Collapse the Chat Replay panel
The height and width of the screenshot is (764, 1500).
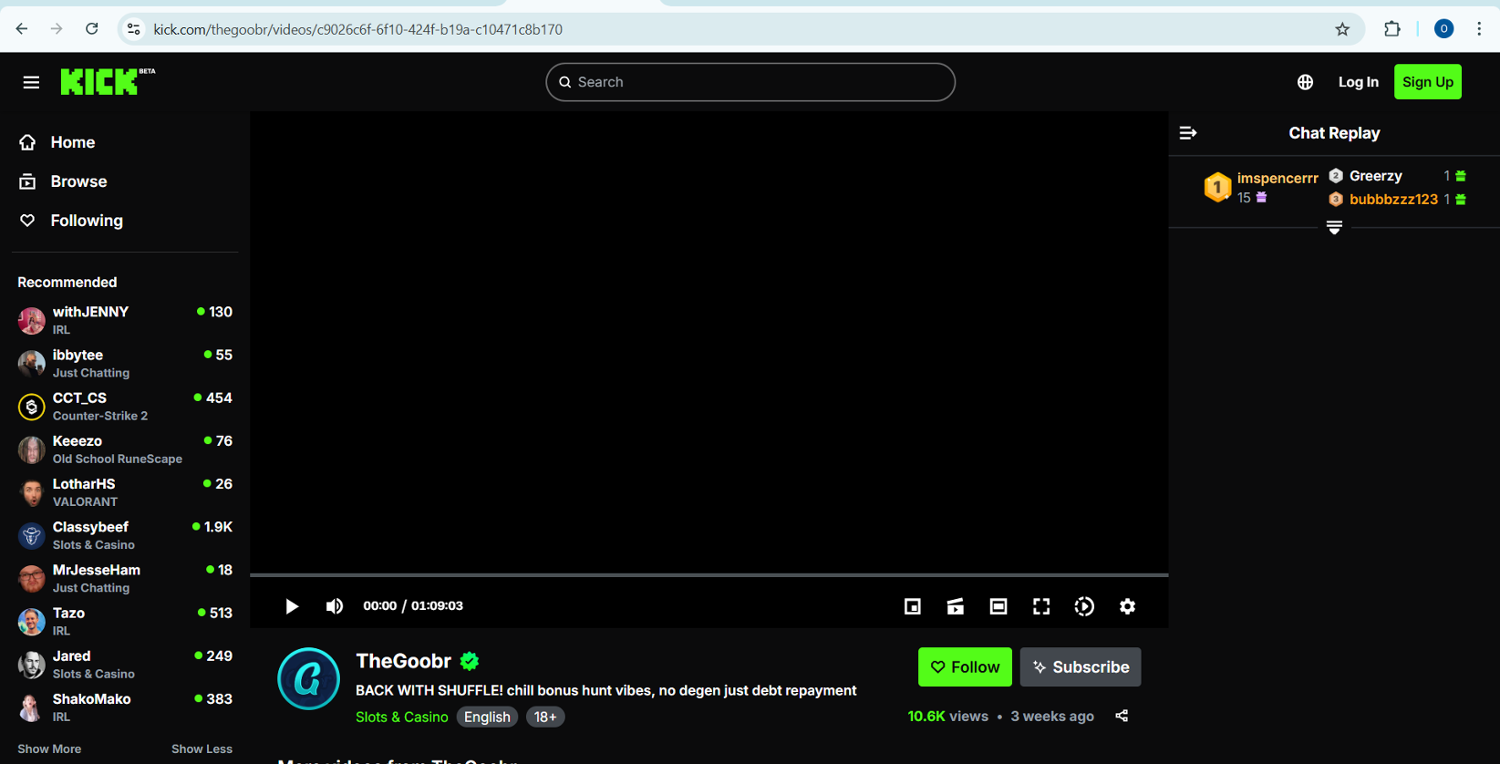point(1188,133)
